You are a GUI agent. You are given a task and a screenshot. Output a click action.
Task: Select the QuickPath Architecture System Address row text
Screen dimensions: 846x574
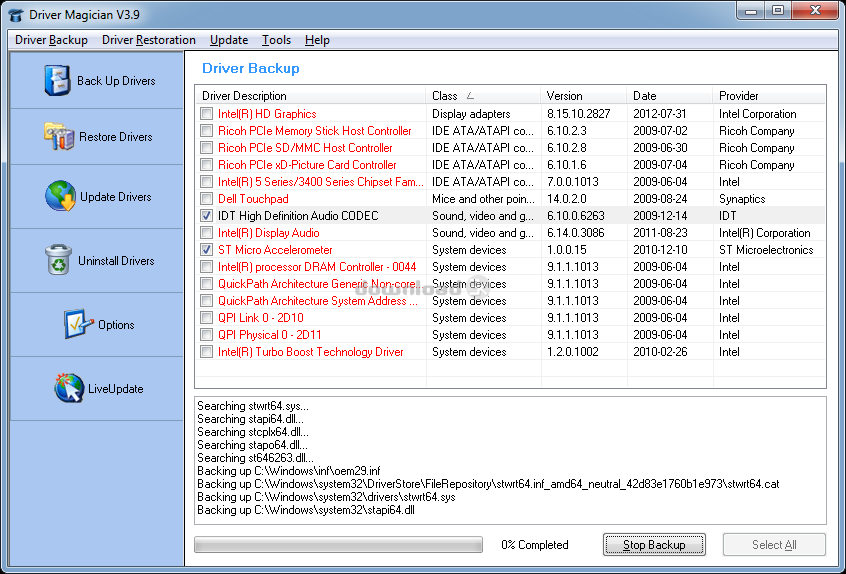tap(317, 300)
